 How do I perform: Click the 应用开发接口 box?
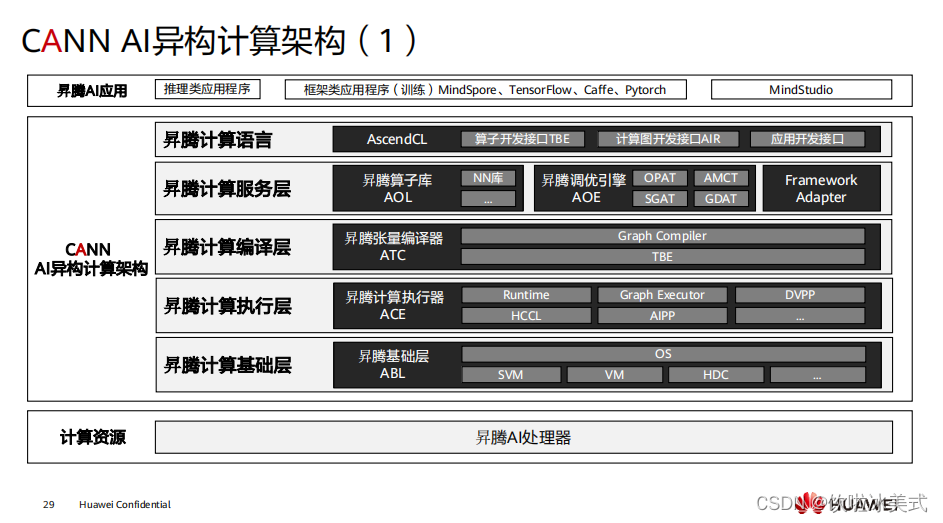pos(808,139)
